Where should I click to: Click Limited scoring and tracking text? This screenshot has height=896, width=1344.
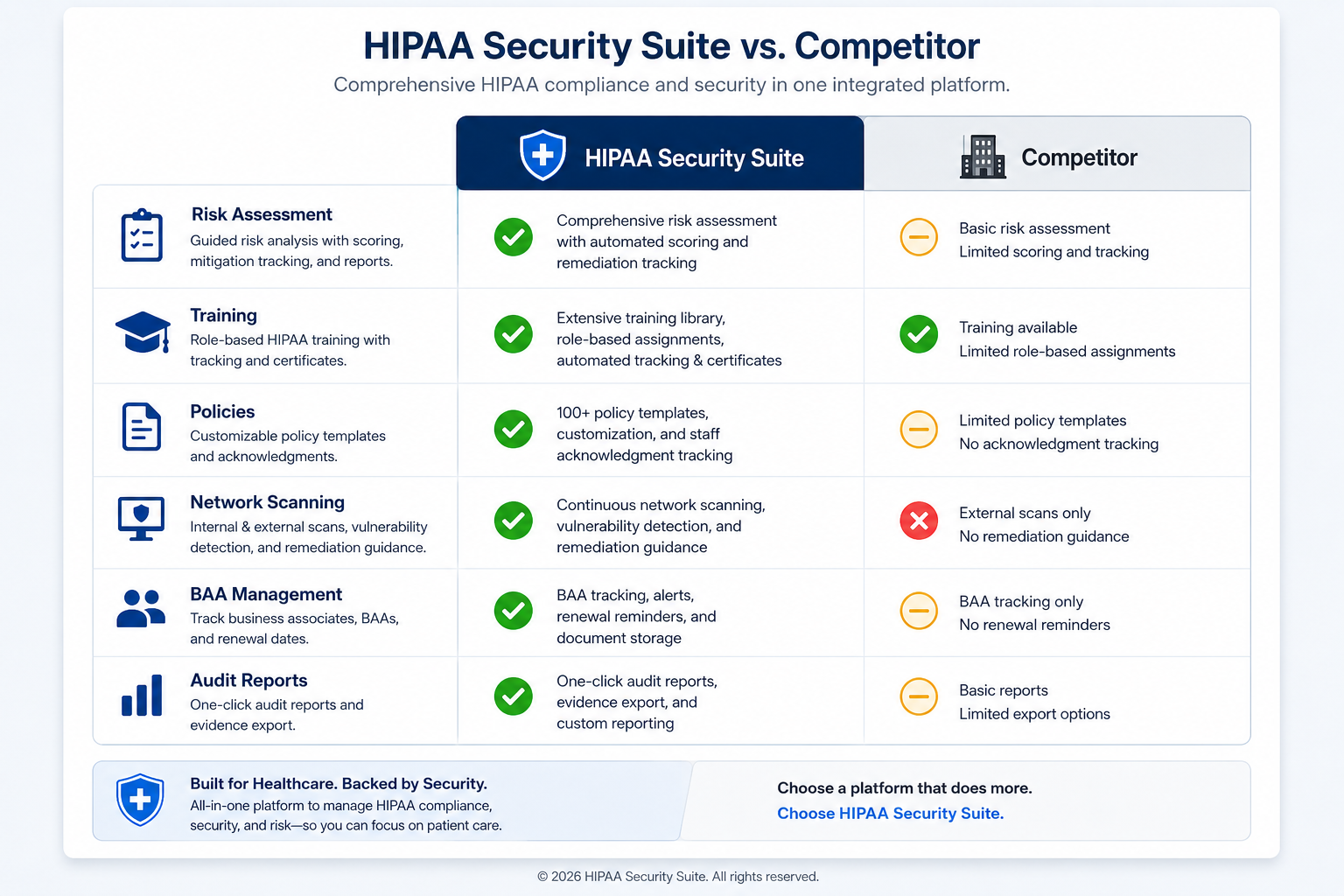[1053, 252]
